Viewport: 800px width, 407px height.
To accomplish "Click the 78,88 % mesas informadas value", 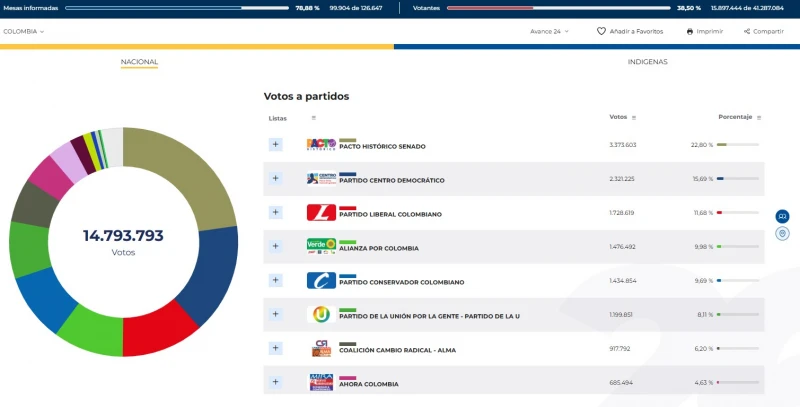I will [308, 8].
